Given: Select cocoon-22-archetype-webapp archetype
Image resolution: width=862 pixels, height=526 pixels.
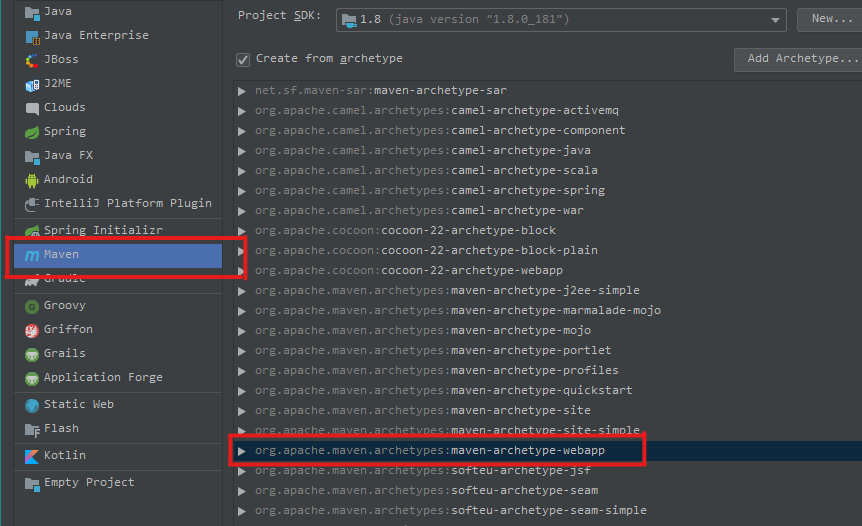Looking at the screenshot, I should coord(408,270).
